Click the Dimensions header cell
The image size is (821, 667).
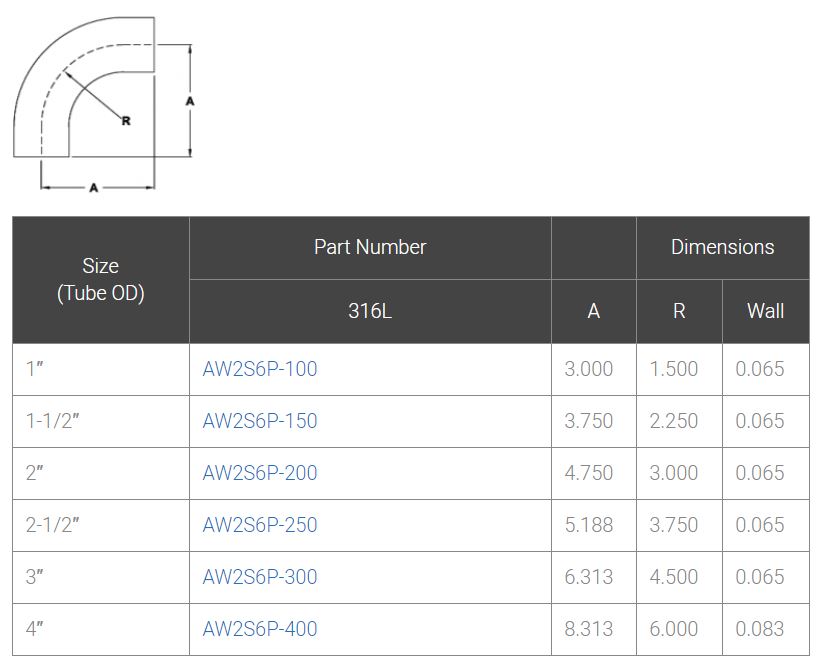722,247
